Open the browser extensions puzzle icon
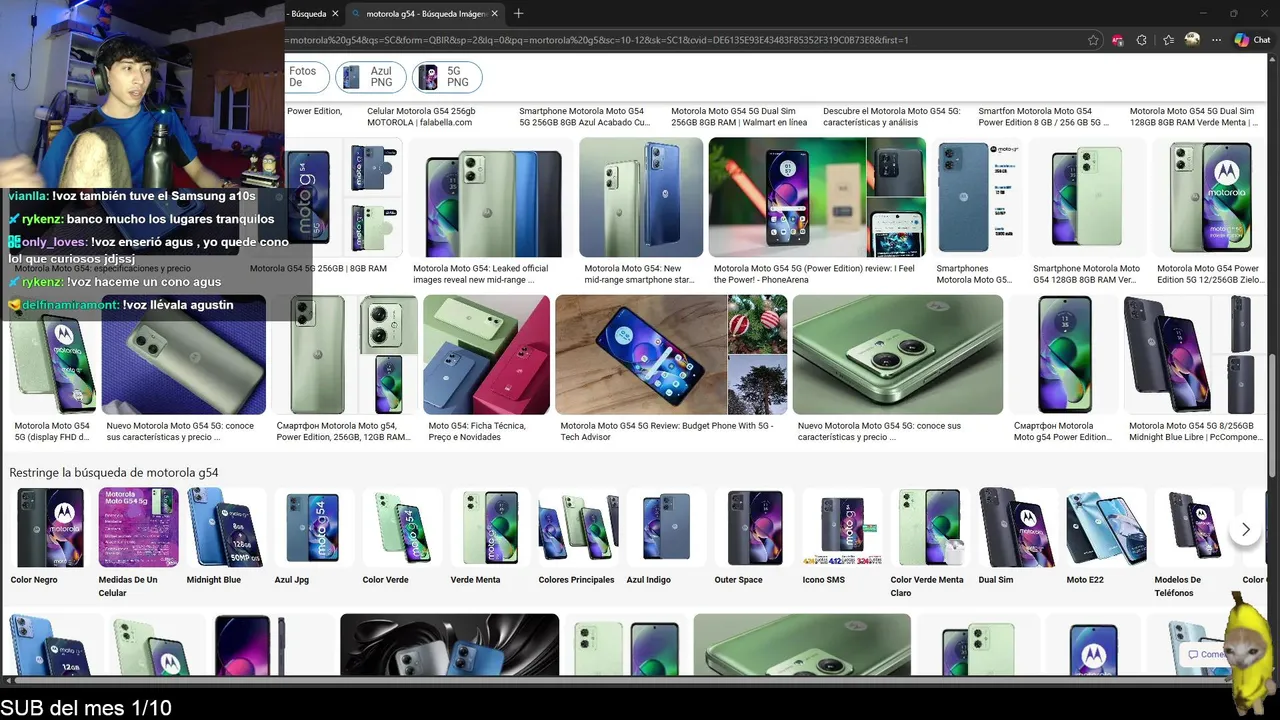1280x720 pixels. coord(1142,40)
